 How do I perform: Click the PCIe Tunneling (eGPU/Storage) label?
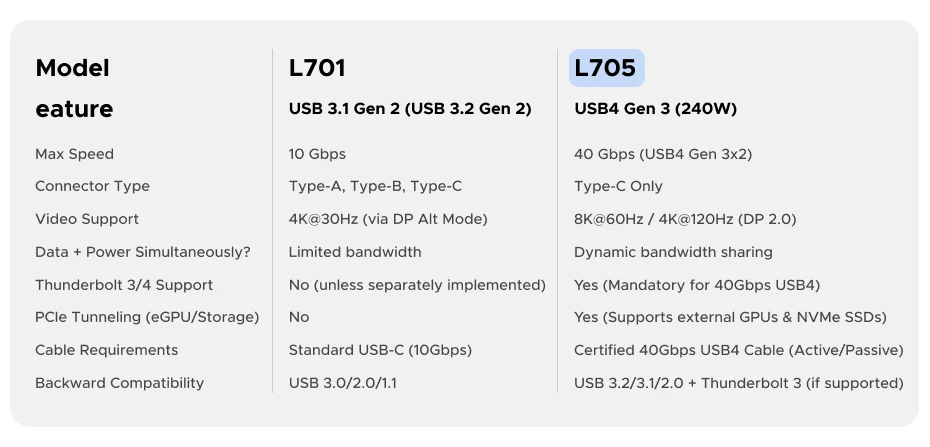click(x=147, y=317)
